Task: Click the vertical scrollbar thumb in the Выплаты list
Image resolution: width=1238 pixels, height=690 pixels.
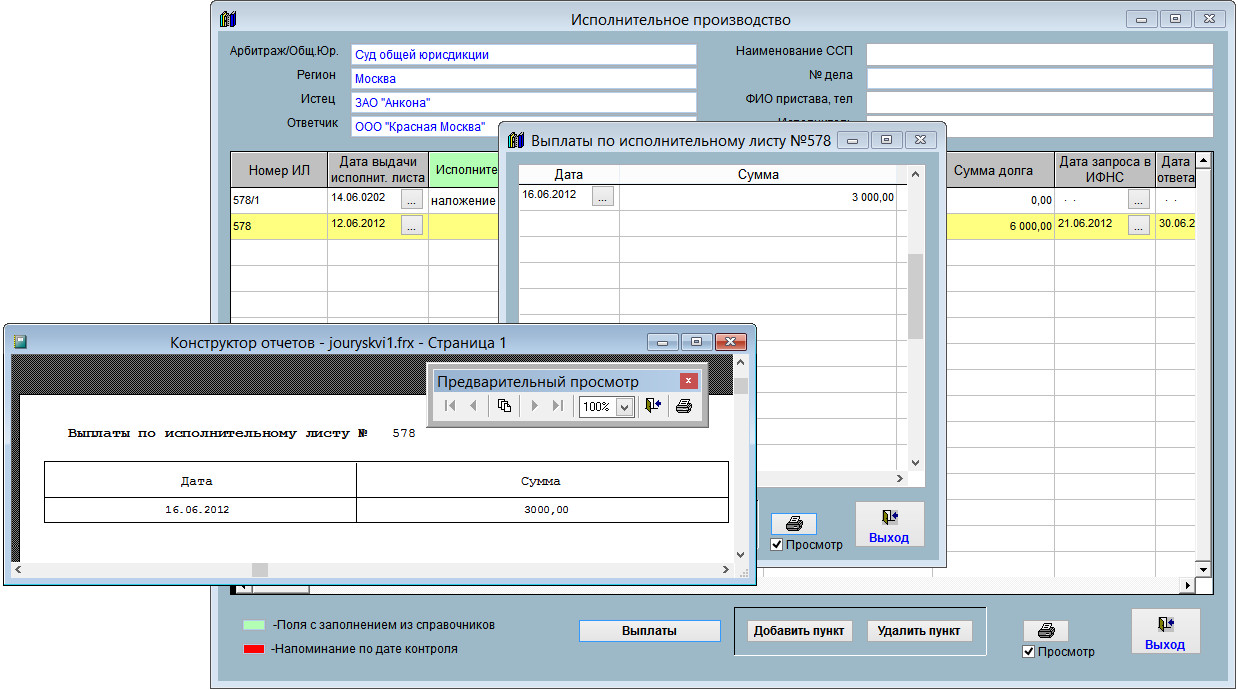Action: [x=914, y=296]
